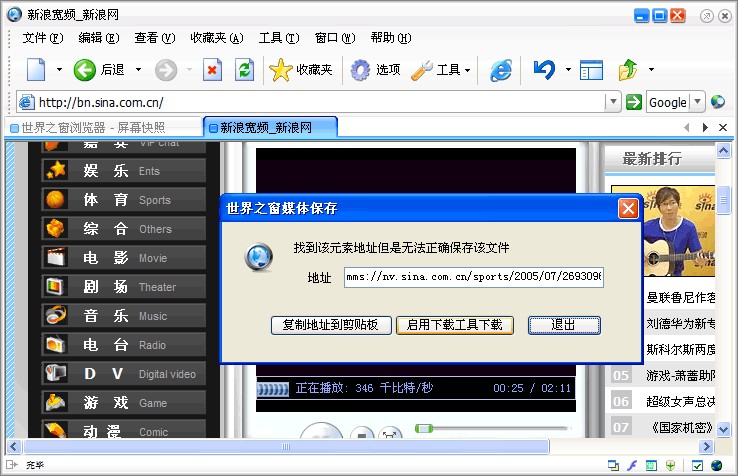Click the mms address field in dialog

[x=473, y=277]
